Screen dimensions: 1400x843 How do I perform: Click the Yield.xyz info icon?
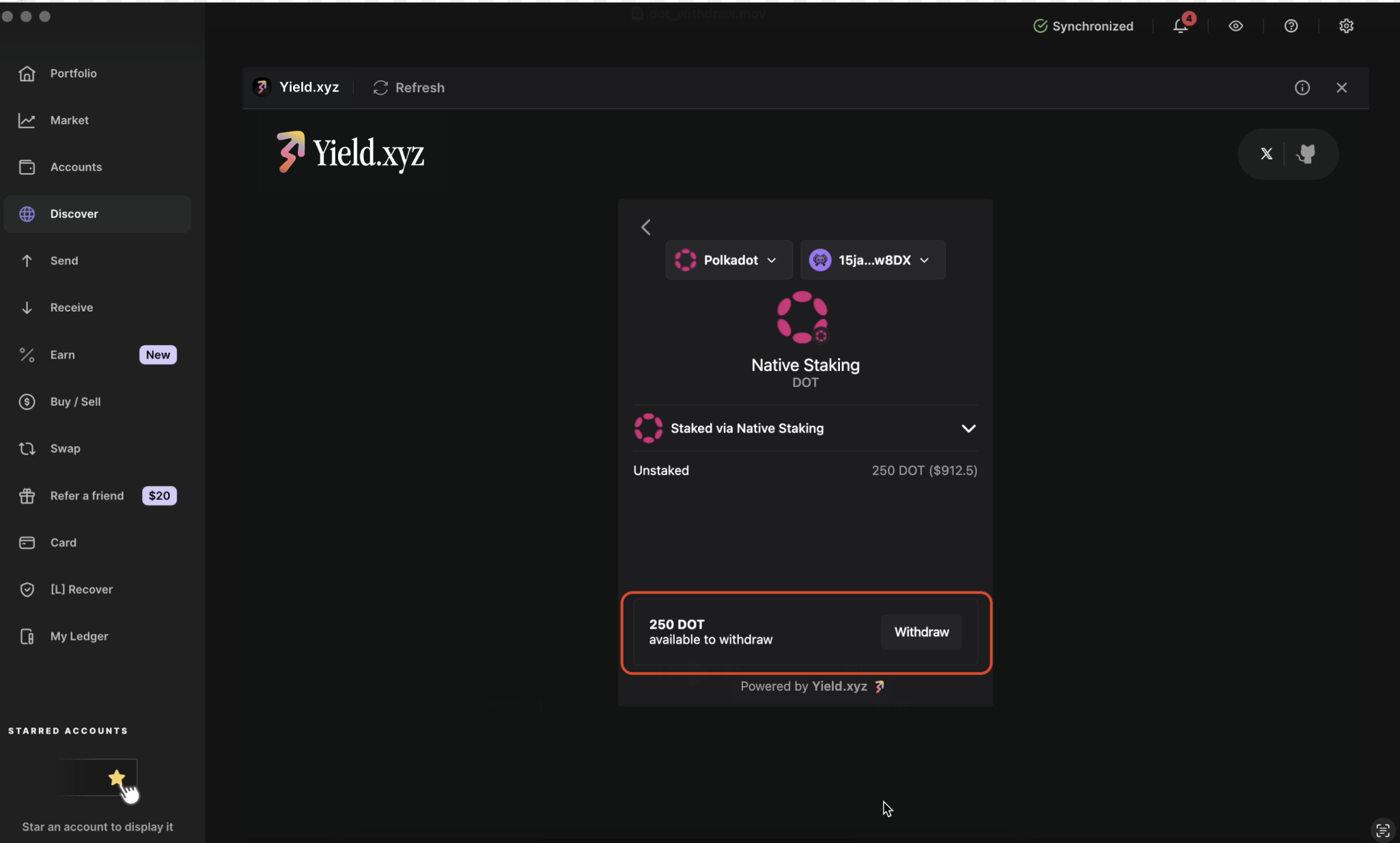tap(1302, 87)
